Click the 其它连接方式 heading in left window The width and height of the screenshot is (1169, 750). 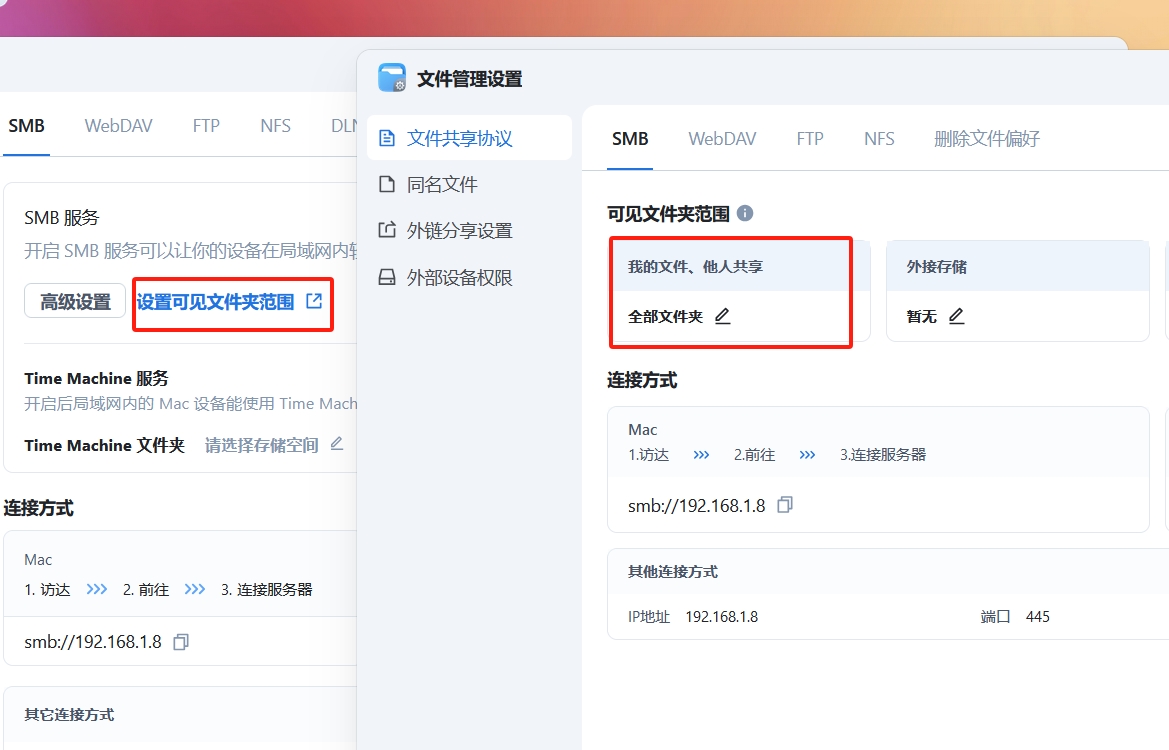click(x=69, y=715)
